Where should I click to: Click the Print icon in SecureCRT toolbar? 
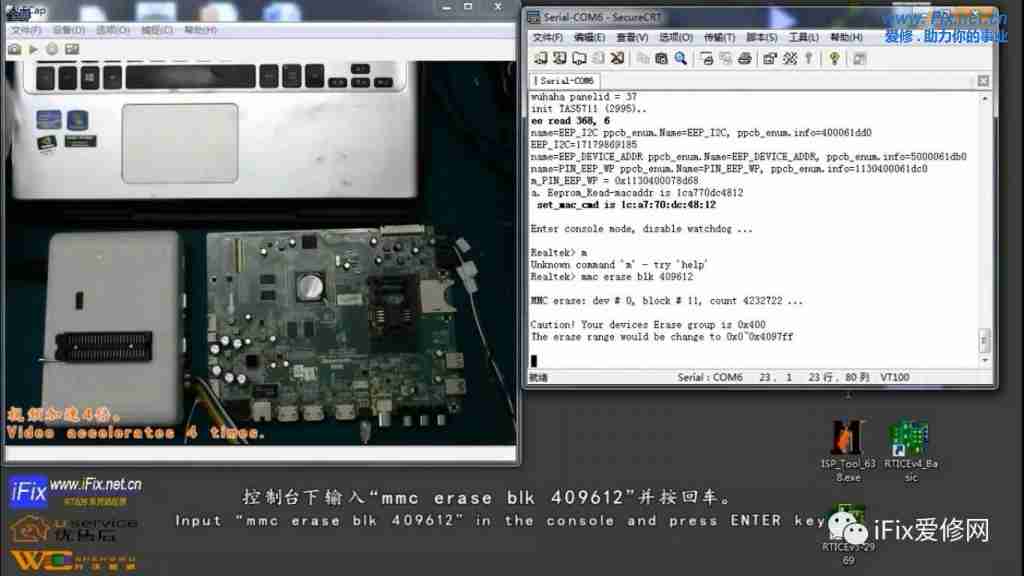coord(744,59)
